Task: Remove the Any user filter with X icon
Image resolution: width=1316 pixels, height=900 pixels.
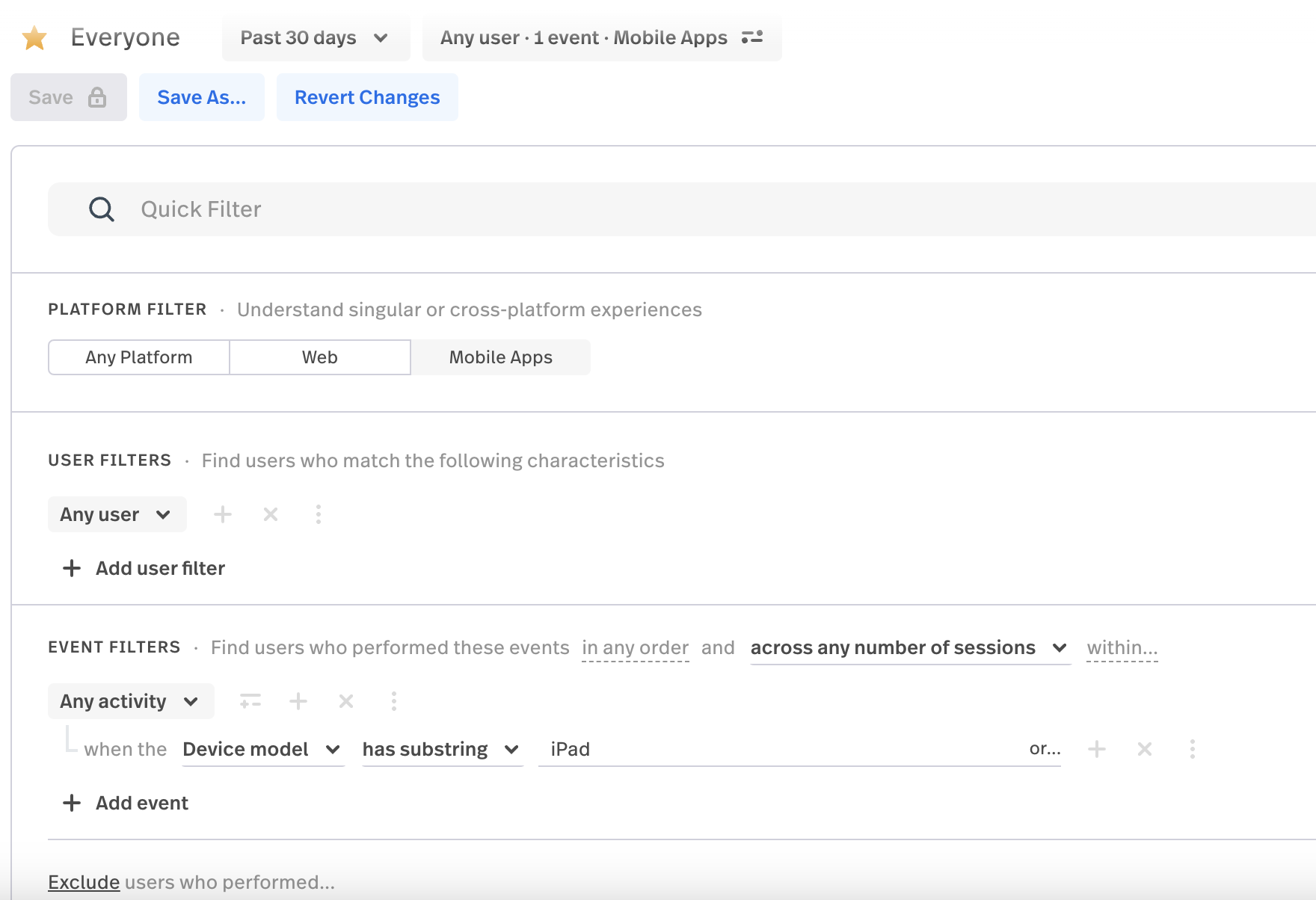Action: [271, 514]
